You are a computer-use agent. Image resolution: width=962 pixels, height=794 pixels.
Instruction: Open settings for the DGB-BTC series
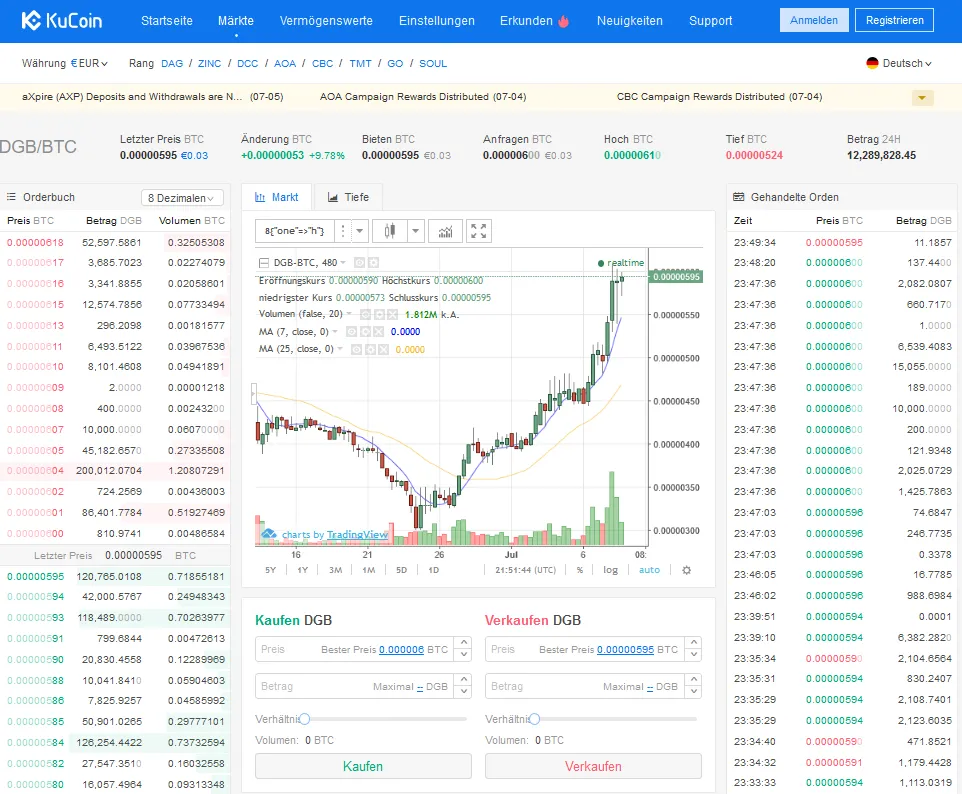tap(374, 263)
